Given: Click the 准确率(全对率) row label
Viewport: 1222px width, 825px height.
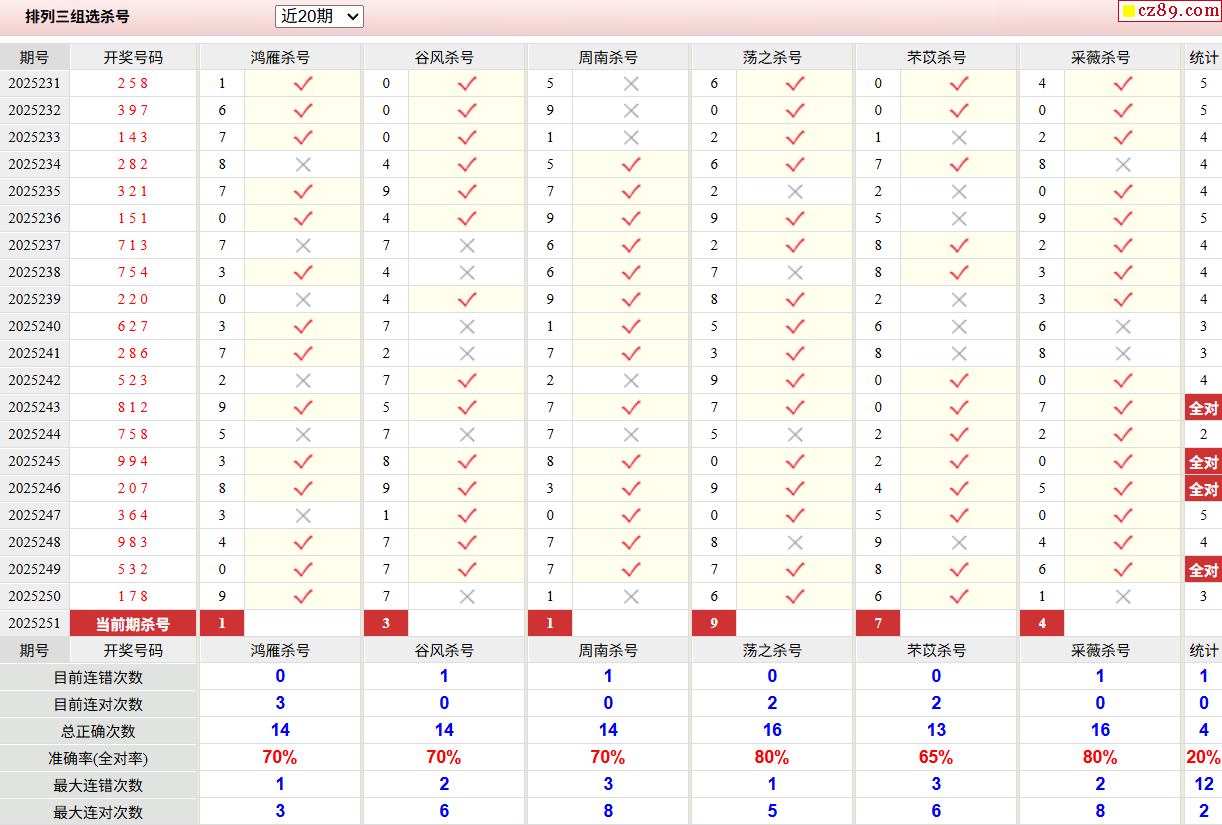Looking at the screenshot, I should coord(98,758).
